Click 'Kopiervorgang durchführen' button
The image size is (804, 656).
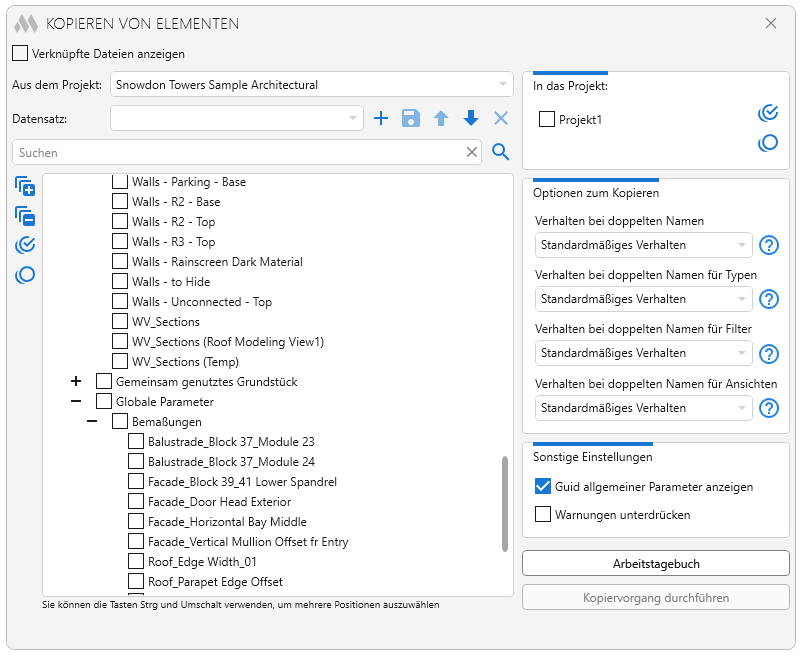coord(656,598)
